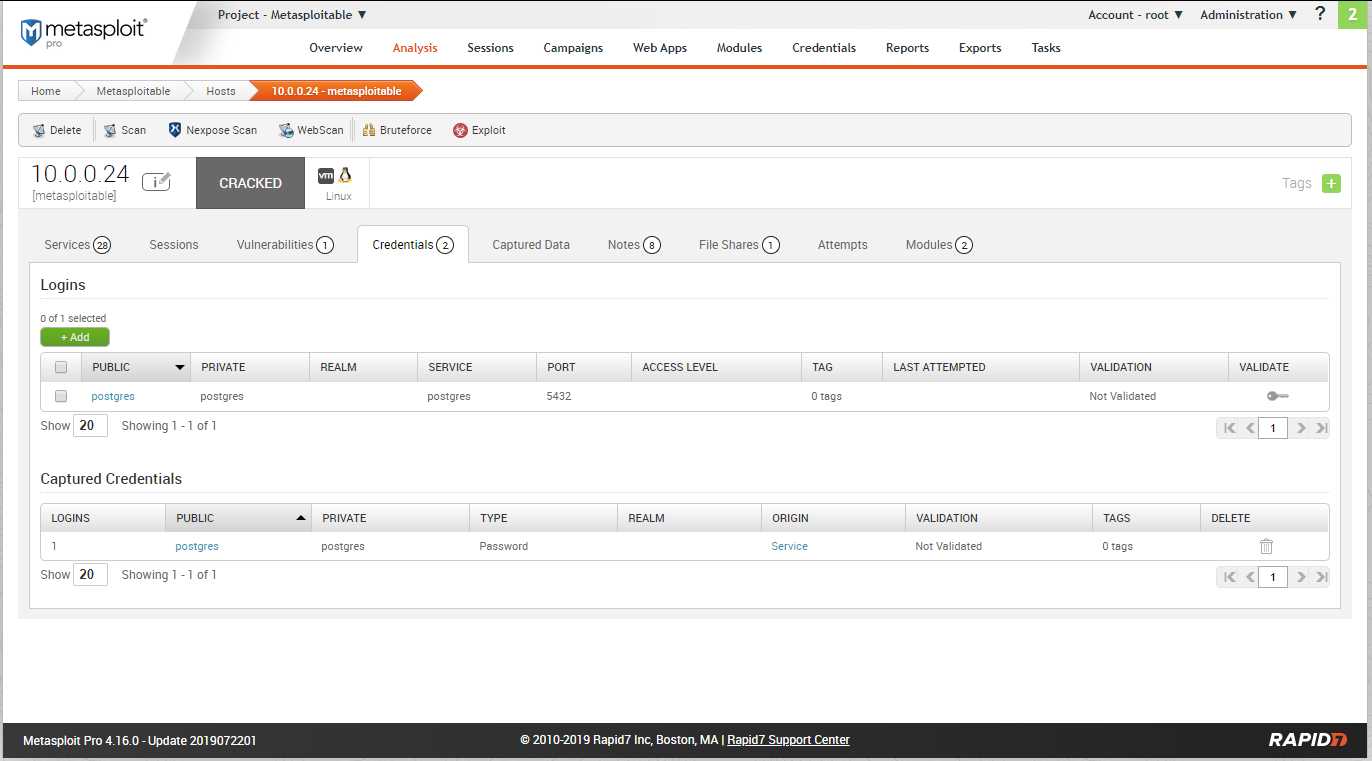Check the postgres login row checkbox
Screen dimensions: 1372x761
[x=61, y=396]
